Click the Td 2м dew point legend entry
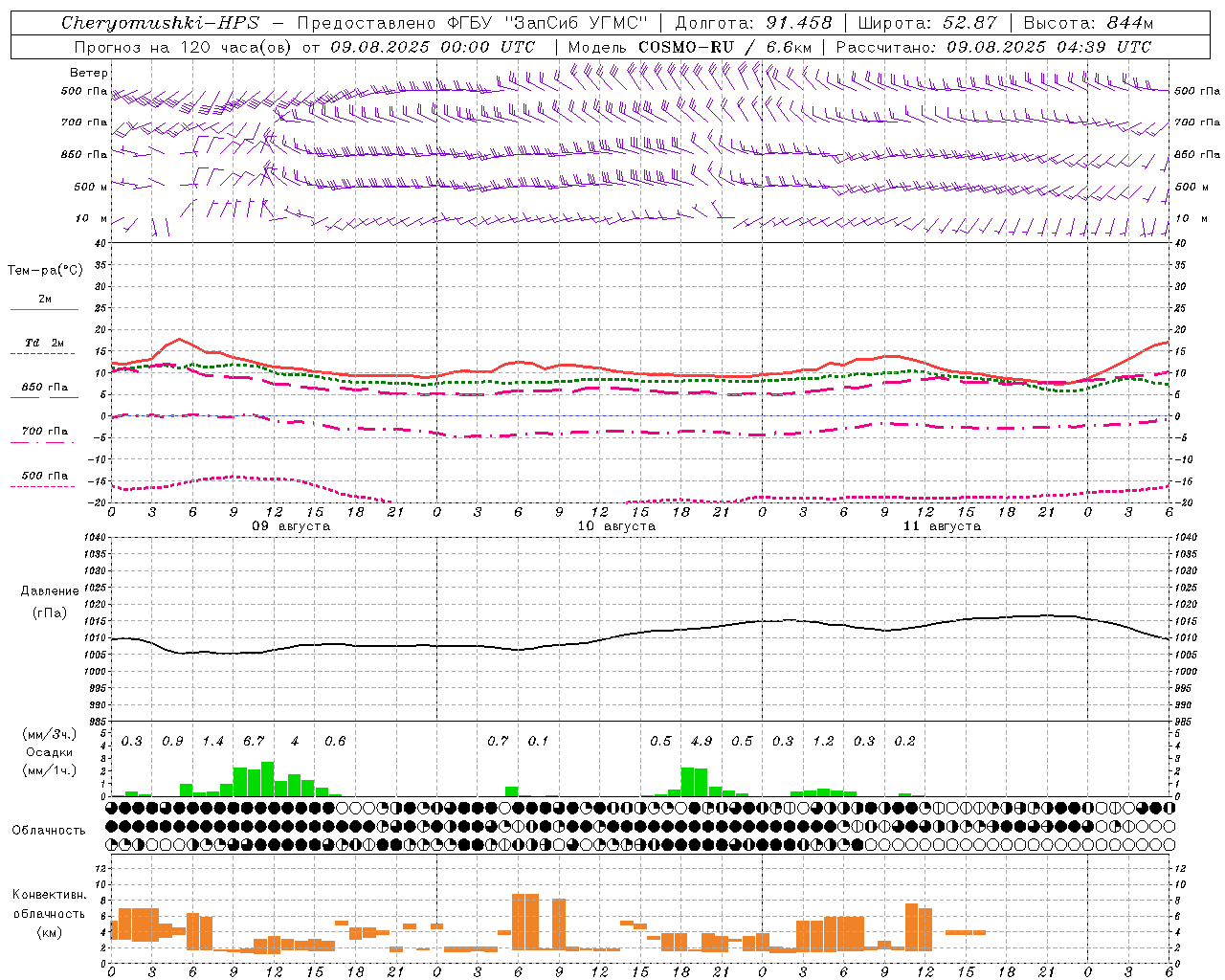Viewport: 1225px width, 980px height. tap(44, 343)
